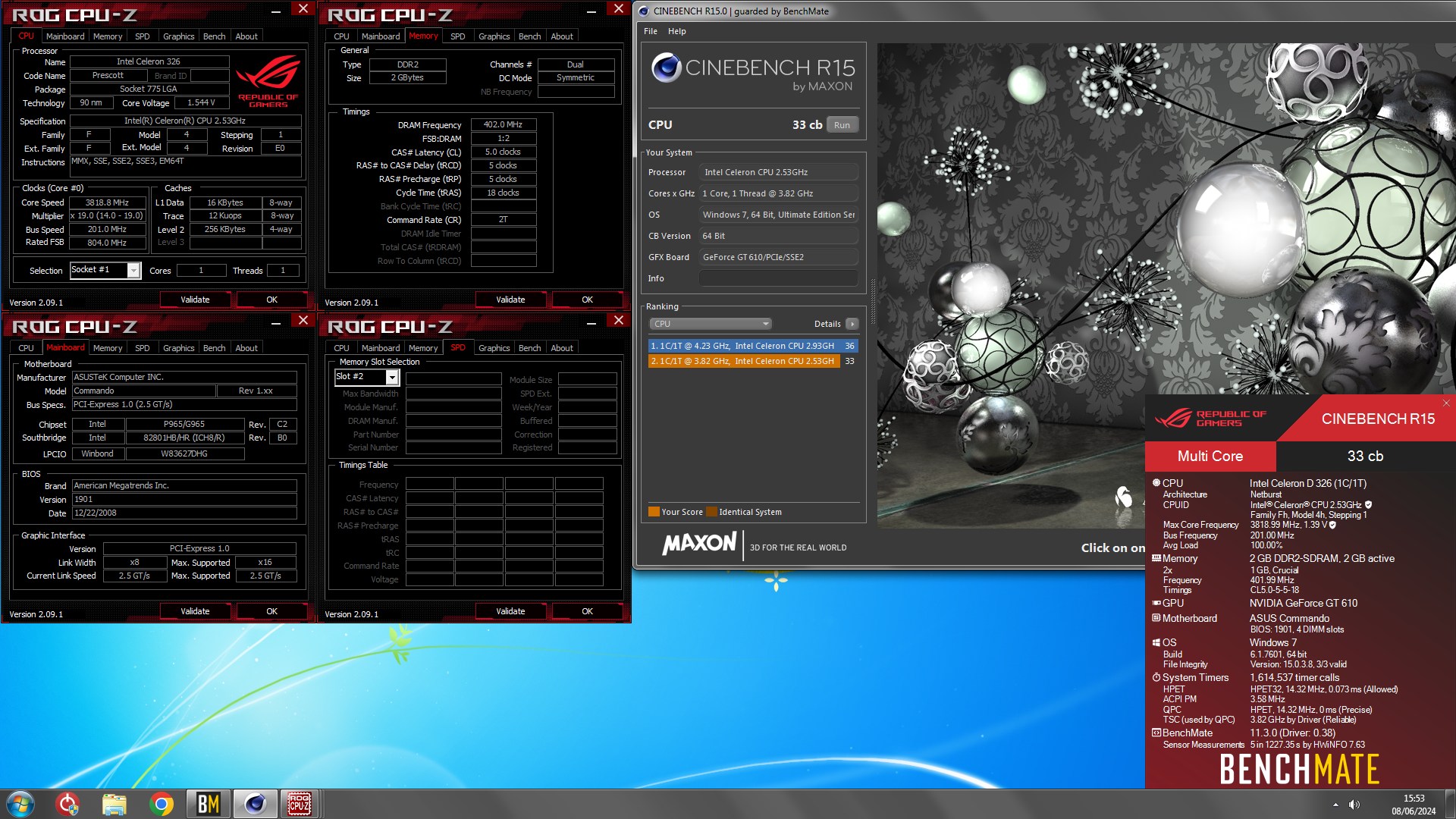Image resolution: width=1456 pixels, height=819 pixels.
Task: Click the BenchMate Motherboard section icon
Action: pos(1156,618)
